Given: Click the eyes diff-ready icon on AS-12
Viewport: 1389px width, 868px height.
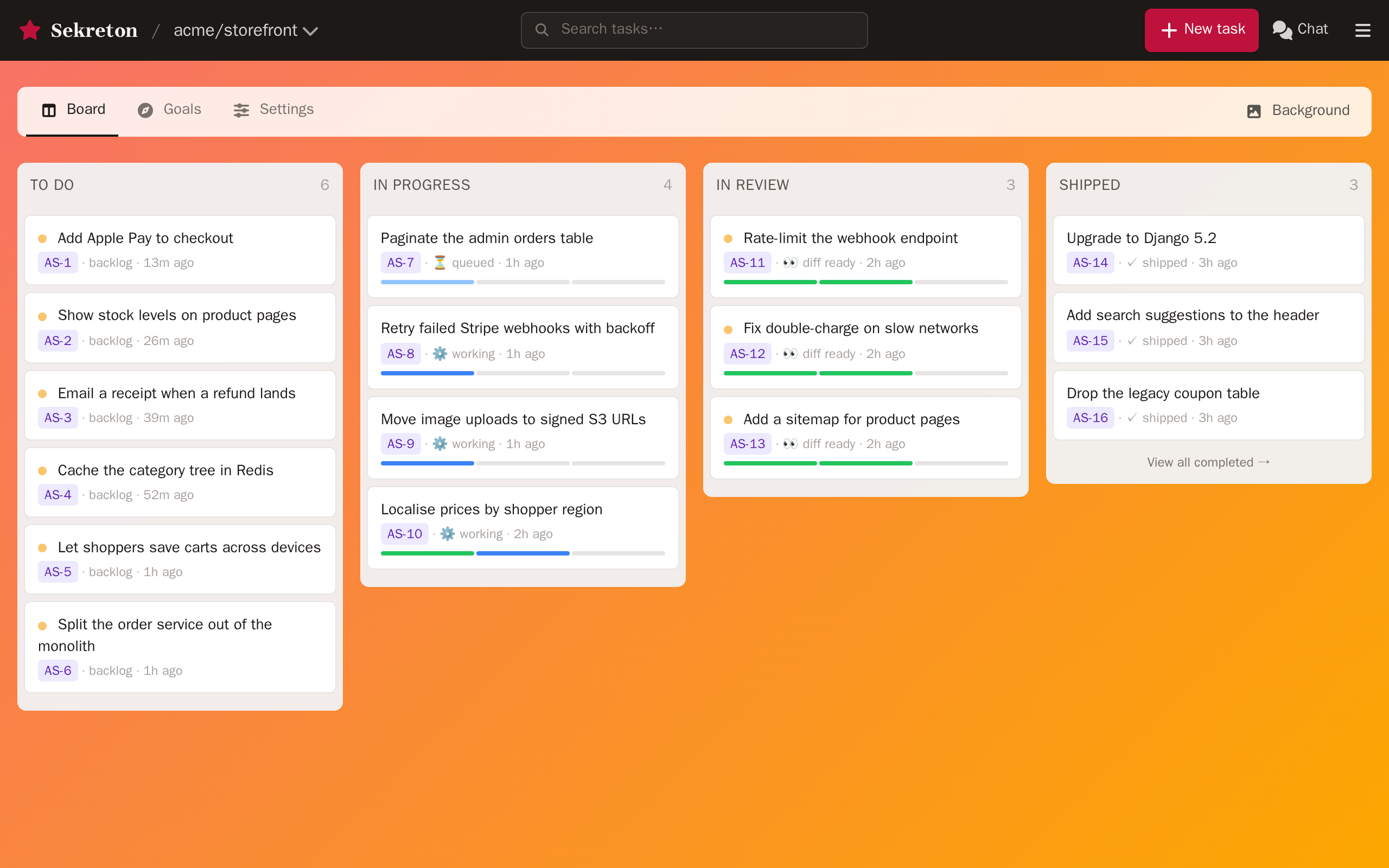Looking at the screenshot, I should pyautogui.click(x=790, y=354).
